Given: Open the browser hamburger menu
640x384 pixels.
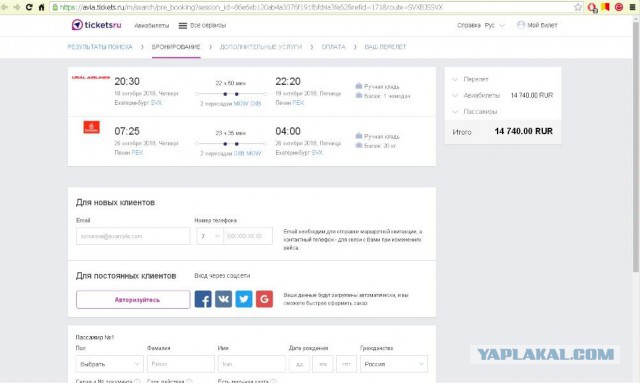Looking at the screenshot, I should [x=632, y=7].
